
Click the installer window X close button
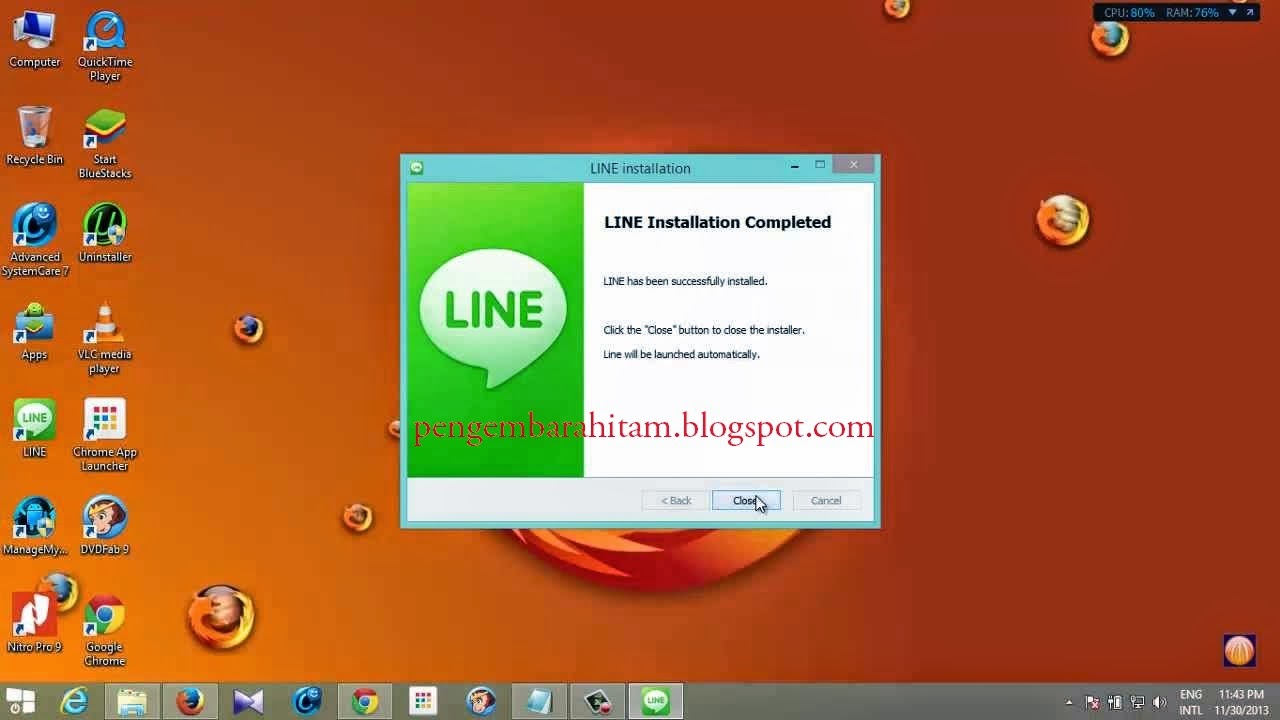point(853,165)
